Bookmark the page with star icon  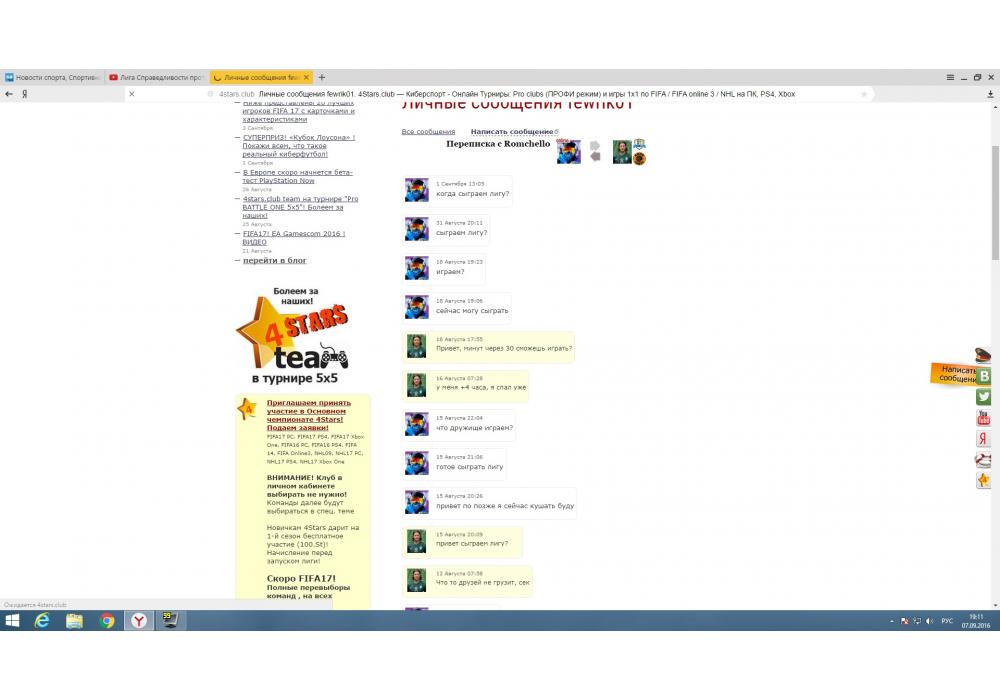pos(864,94)
